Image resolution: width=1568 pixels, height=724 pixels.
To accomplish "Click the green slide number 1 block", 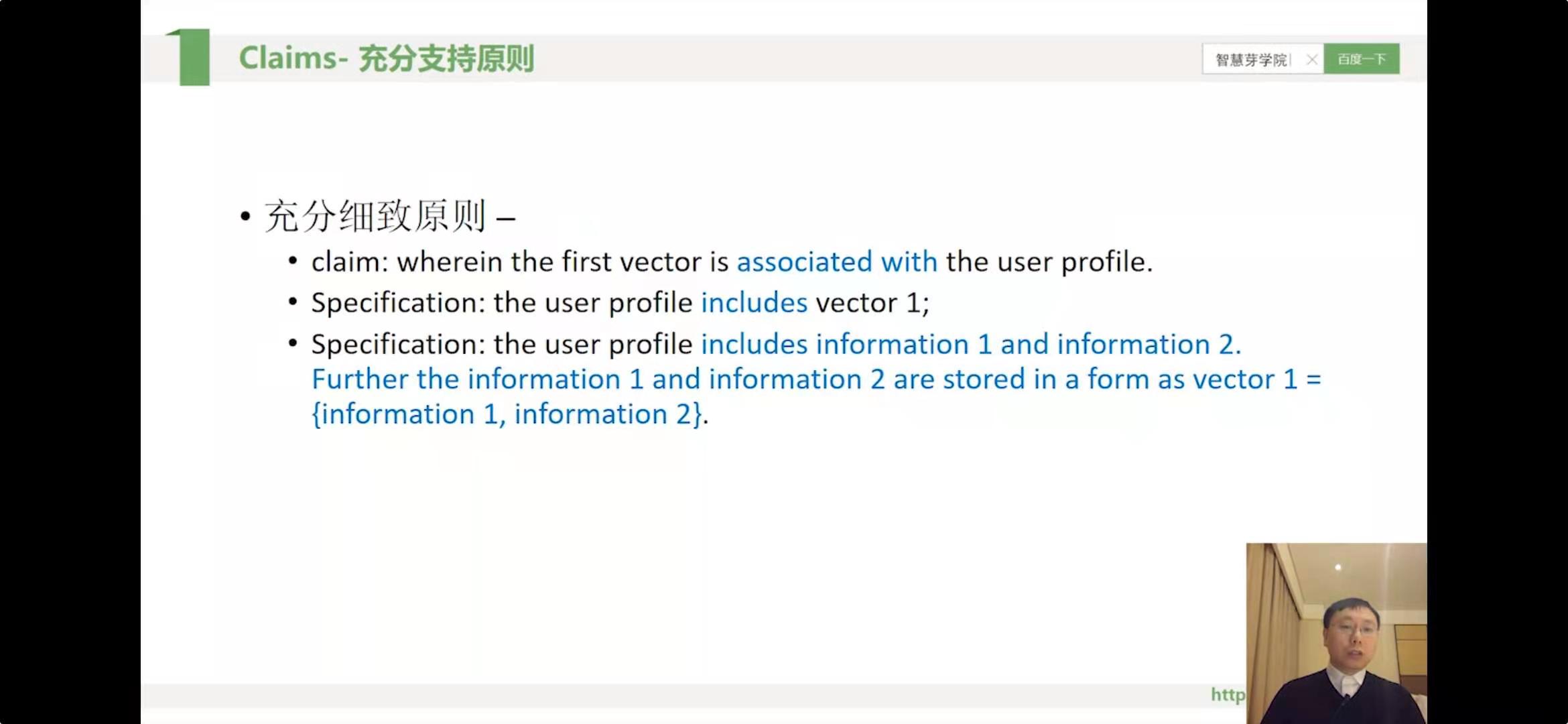I will click(x=192, y=58).
